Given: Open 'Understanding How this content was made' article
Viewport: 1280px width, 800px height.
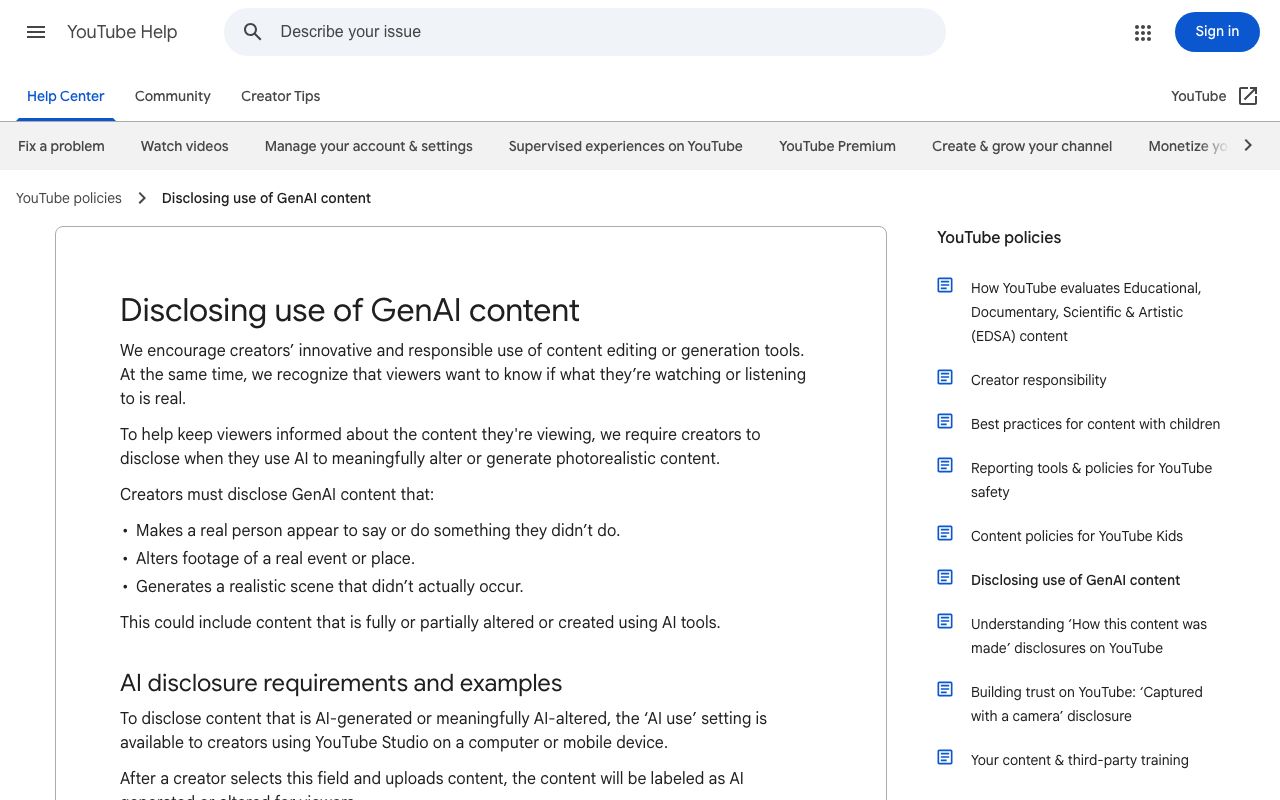Looking at the screenshot, I should 1089,636.
